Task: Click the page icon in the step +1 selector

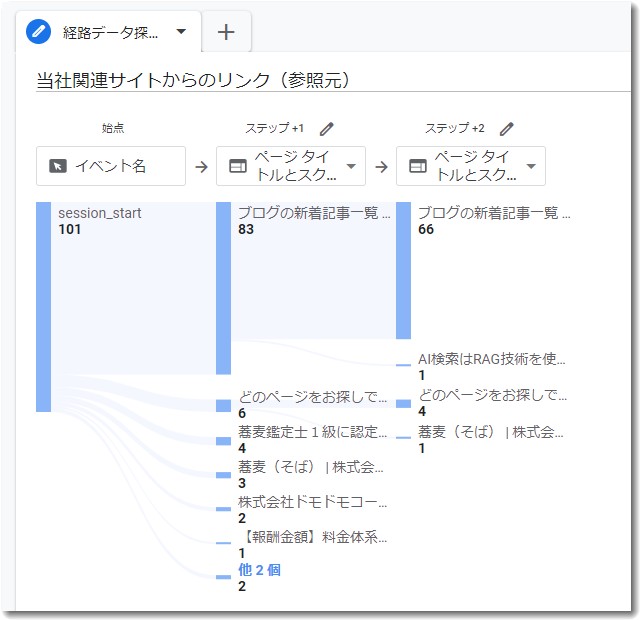Action: [237, 166]
